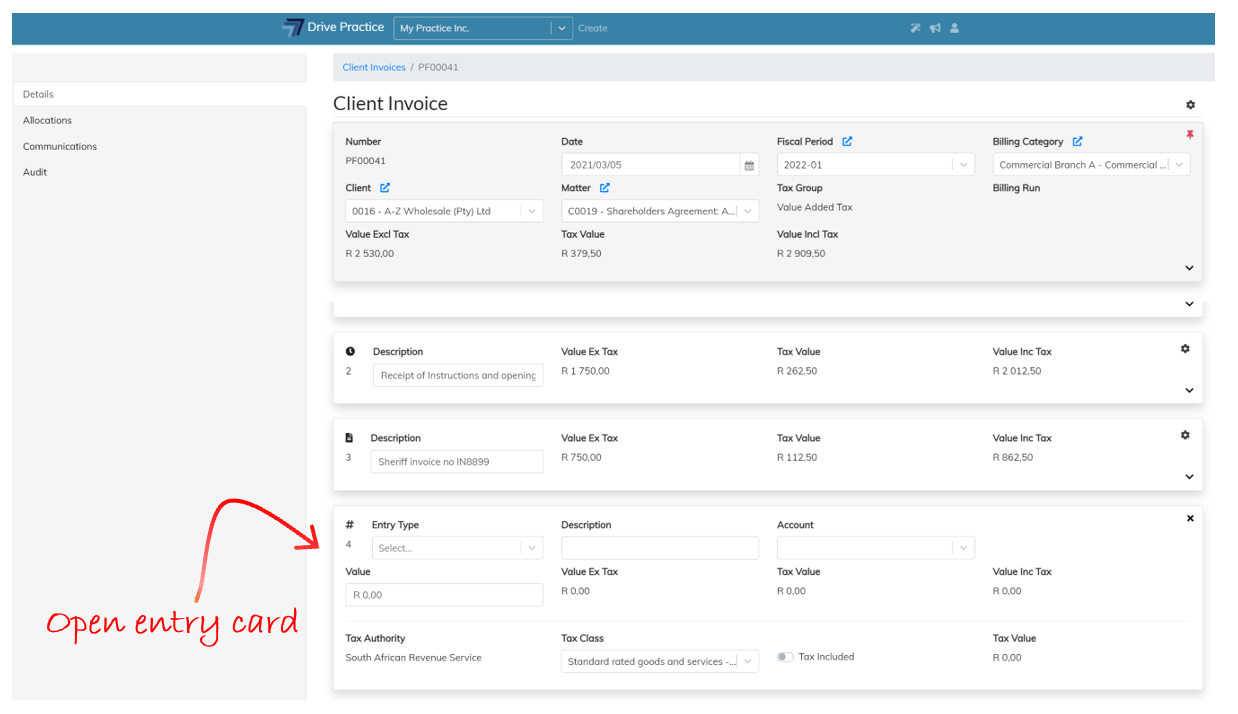Image resolution: width=1238 pixels, height=714 pixels.
Task: Open the magic wand tool in header
Action: pos(915,28)
